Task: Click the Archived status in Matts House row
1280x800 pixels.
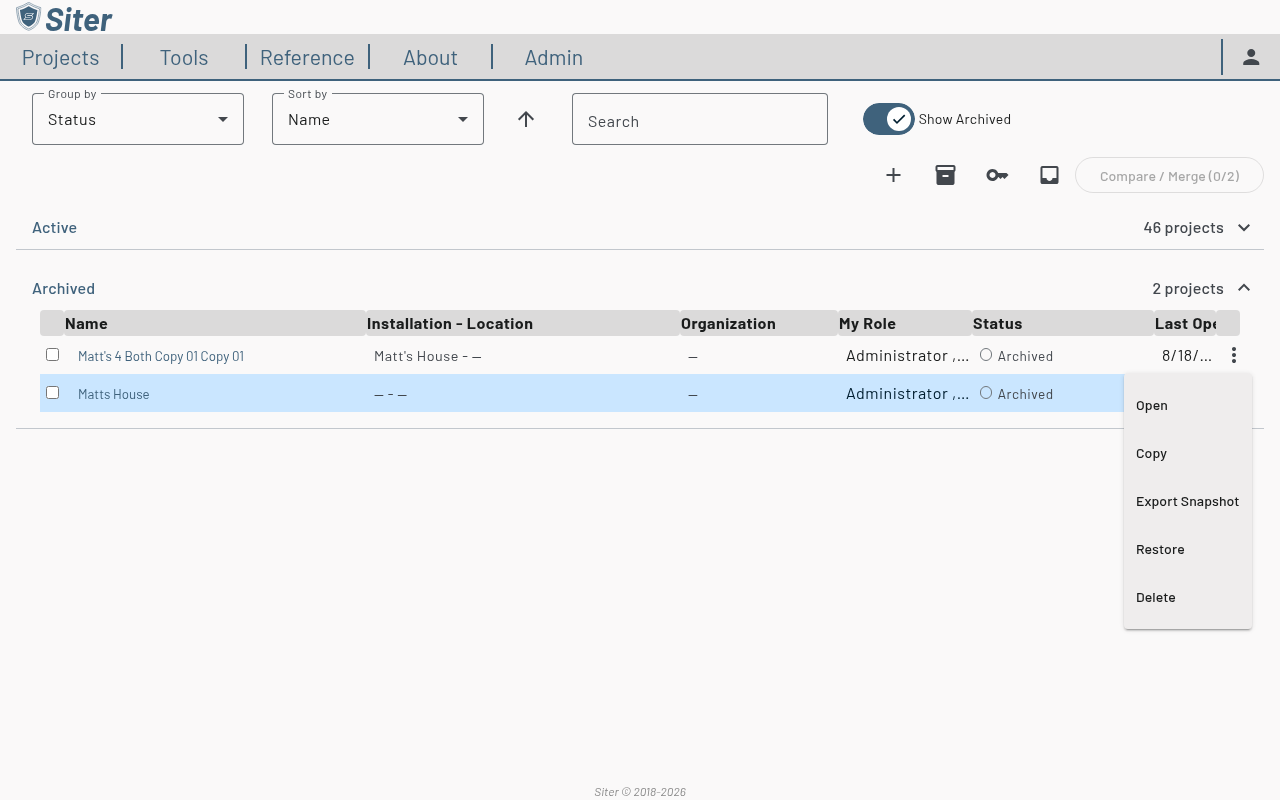Action: (1016, 394)
